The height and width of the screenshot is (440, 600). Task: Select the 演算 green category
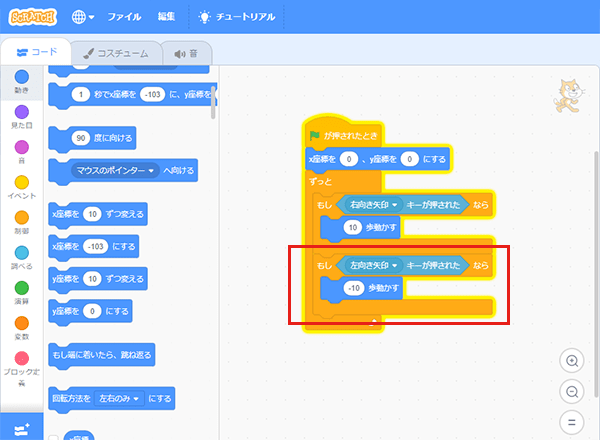(22, 293)
